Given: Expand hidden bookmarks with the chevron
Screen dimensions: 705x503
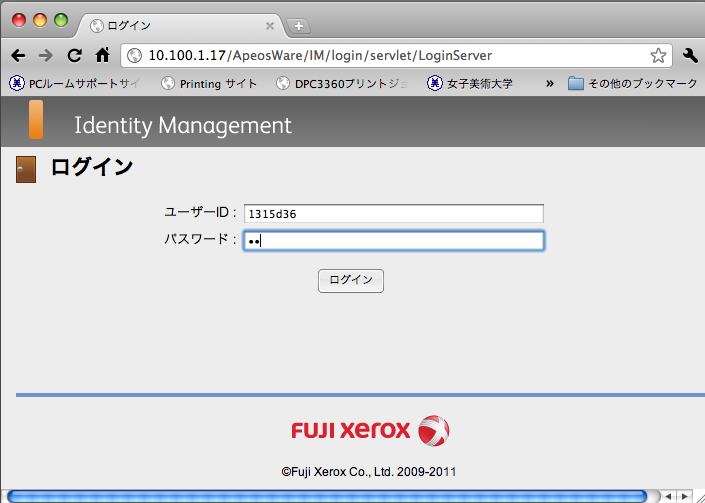Looking at the screenshot, I should pos(549,84).
